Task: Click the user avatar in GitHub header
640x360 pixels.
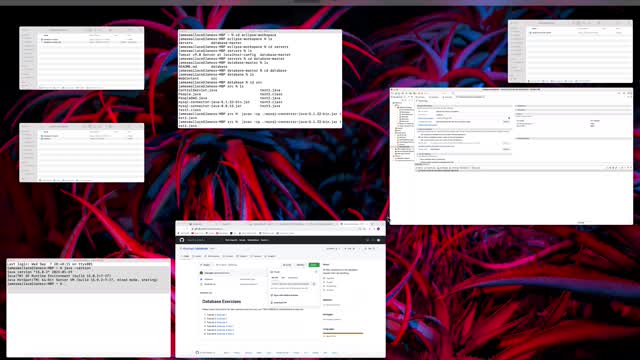Action: (x=378, y=240)
